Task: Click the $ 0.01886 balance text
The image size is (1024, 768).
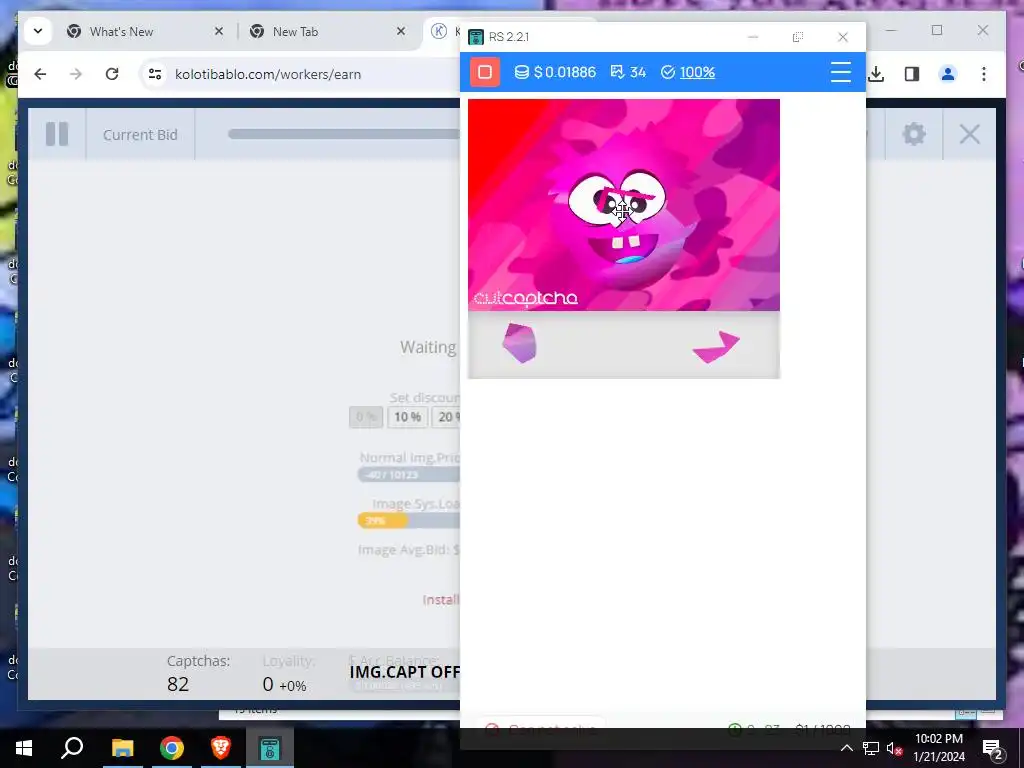Action: pos(564,72)
